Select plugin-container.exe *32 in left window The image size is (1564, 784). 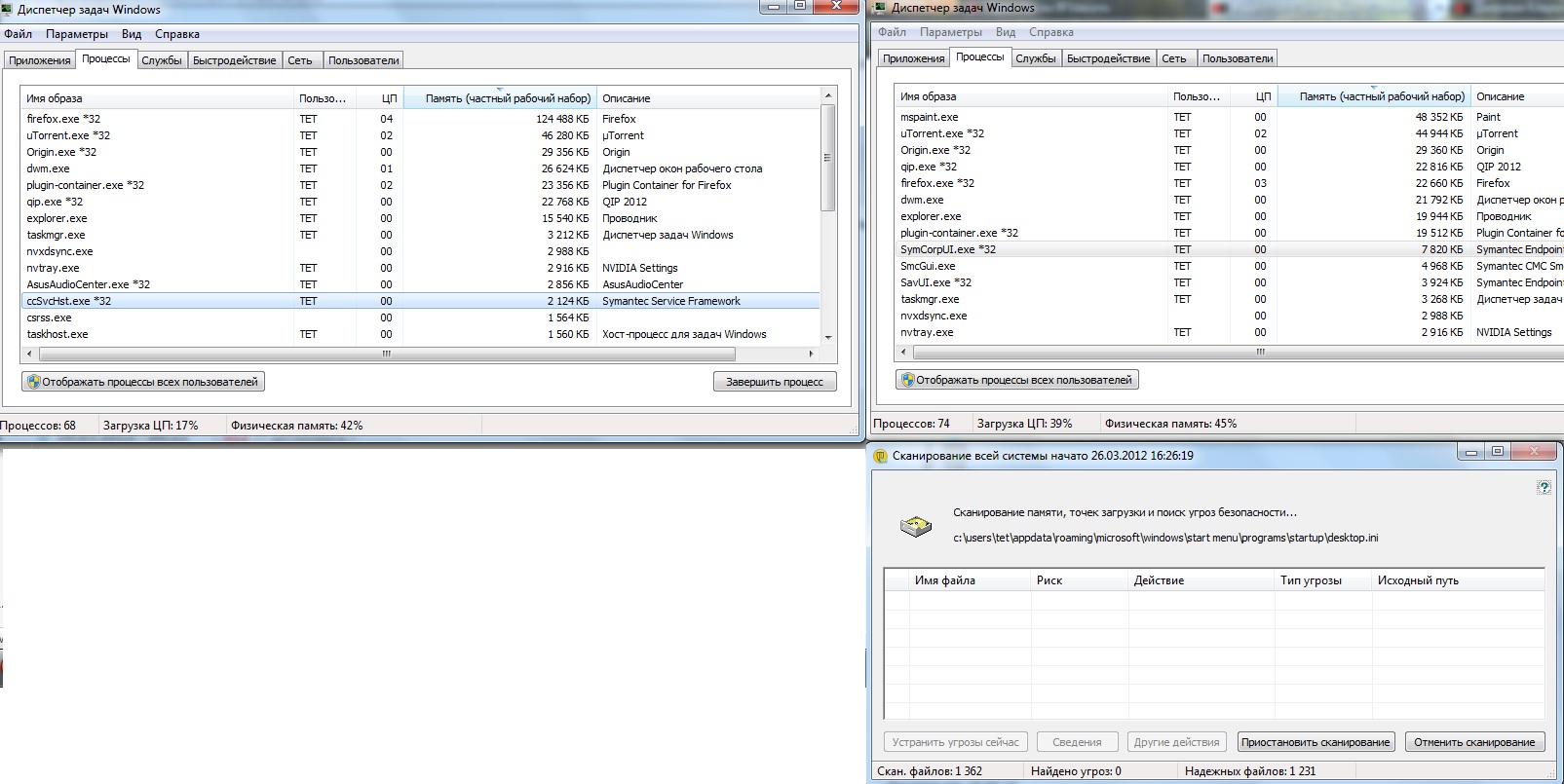tap(421, 185)
